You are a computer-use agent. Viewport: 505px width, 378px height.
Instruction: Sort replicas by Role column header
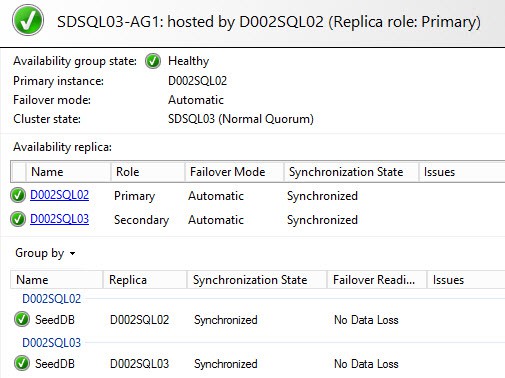coord(148,172)
